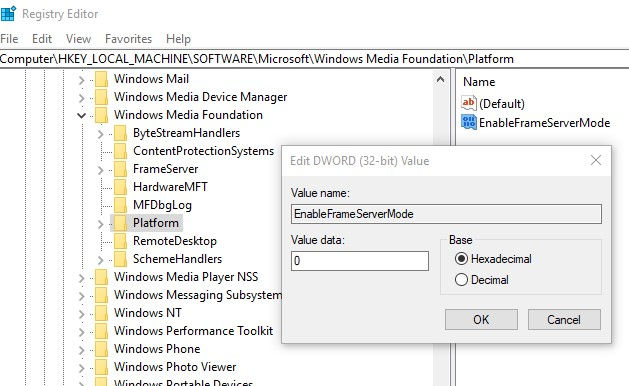The image size is (629, 386).
Task: Open the Favorites menu
Action: point(128,39)
